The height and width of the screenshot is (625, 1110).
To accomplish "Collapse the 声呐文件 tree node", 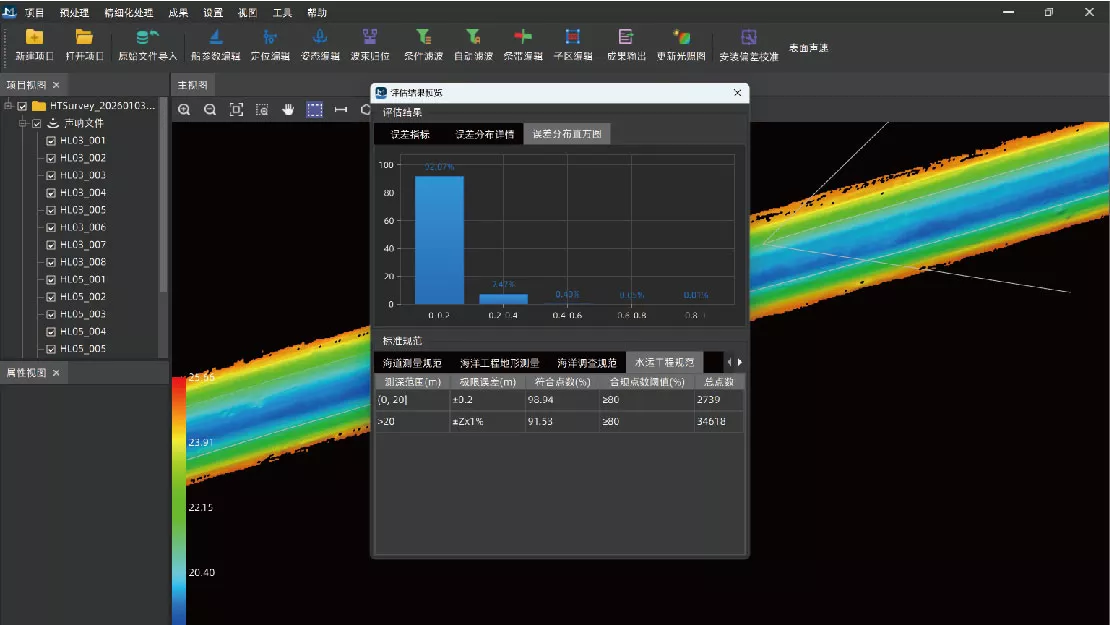I will tap(23, 123).
